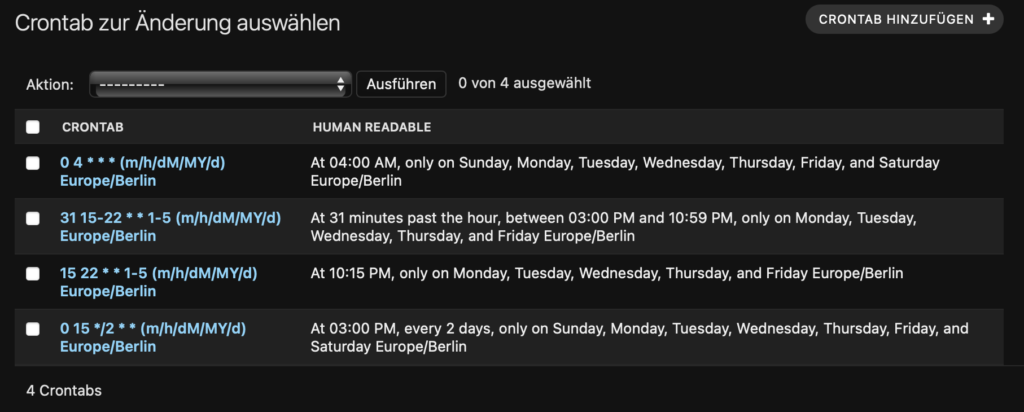
Task: Toggle the select-all checkbox in table header
Action: pos(33,127)
